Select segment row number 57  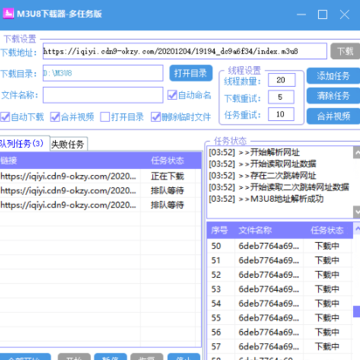279,346
